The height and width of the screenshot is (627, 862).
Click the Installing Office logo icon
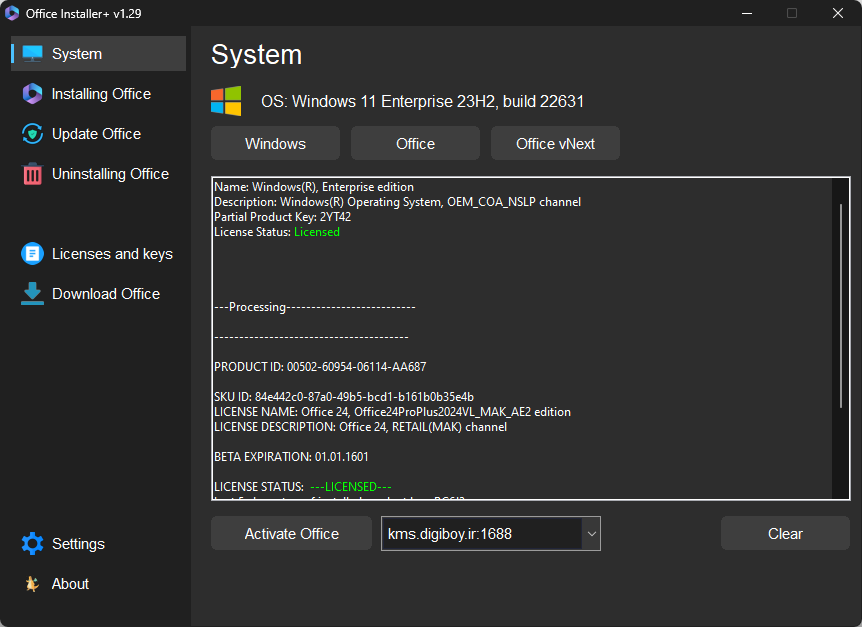[32, 94]
